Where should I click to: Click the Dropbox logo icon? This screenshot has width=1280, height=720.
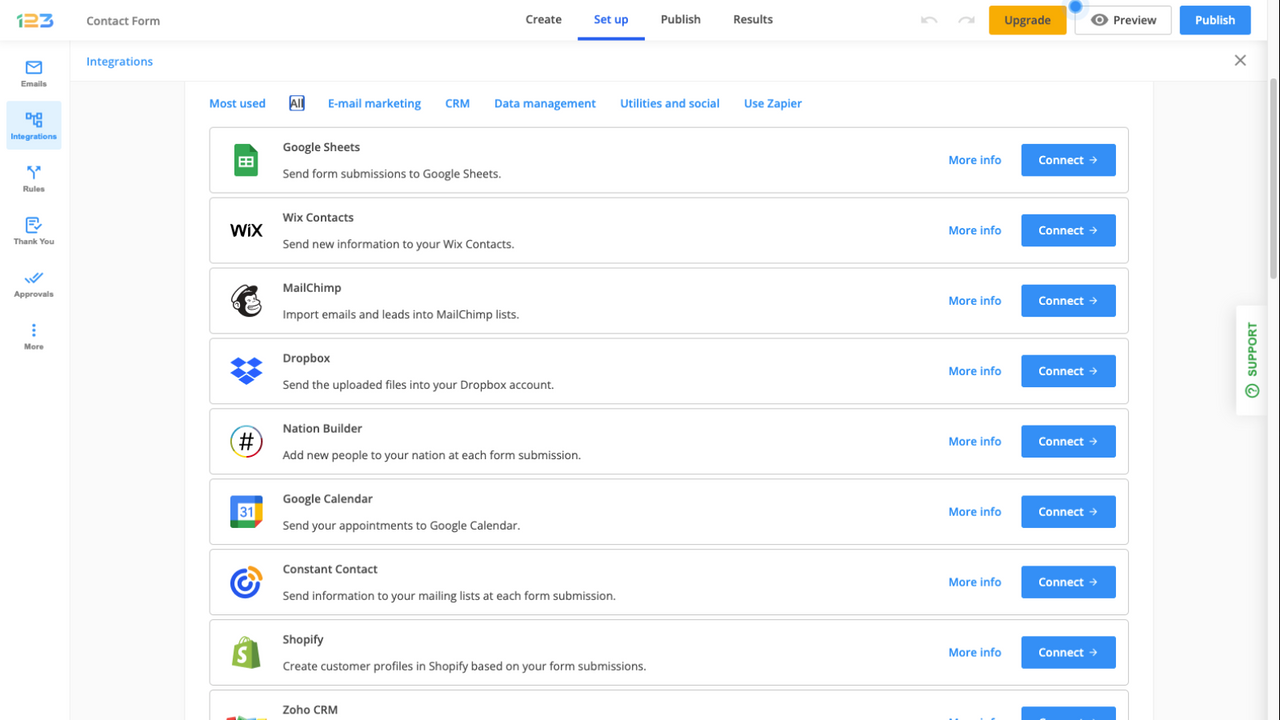(x=246, y=371)
